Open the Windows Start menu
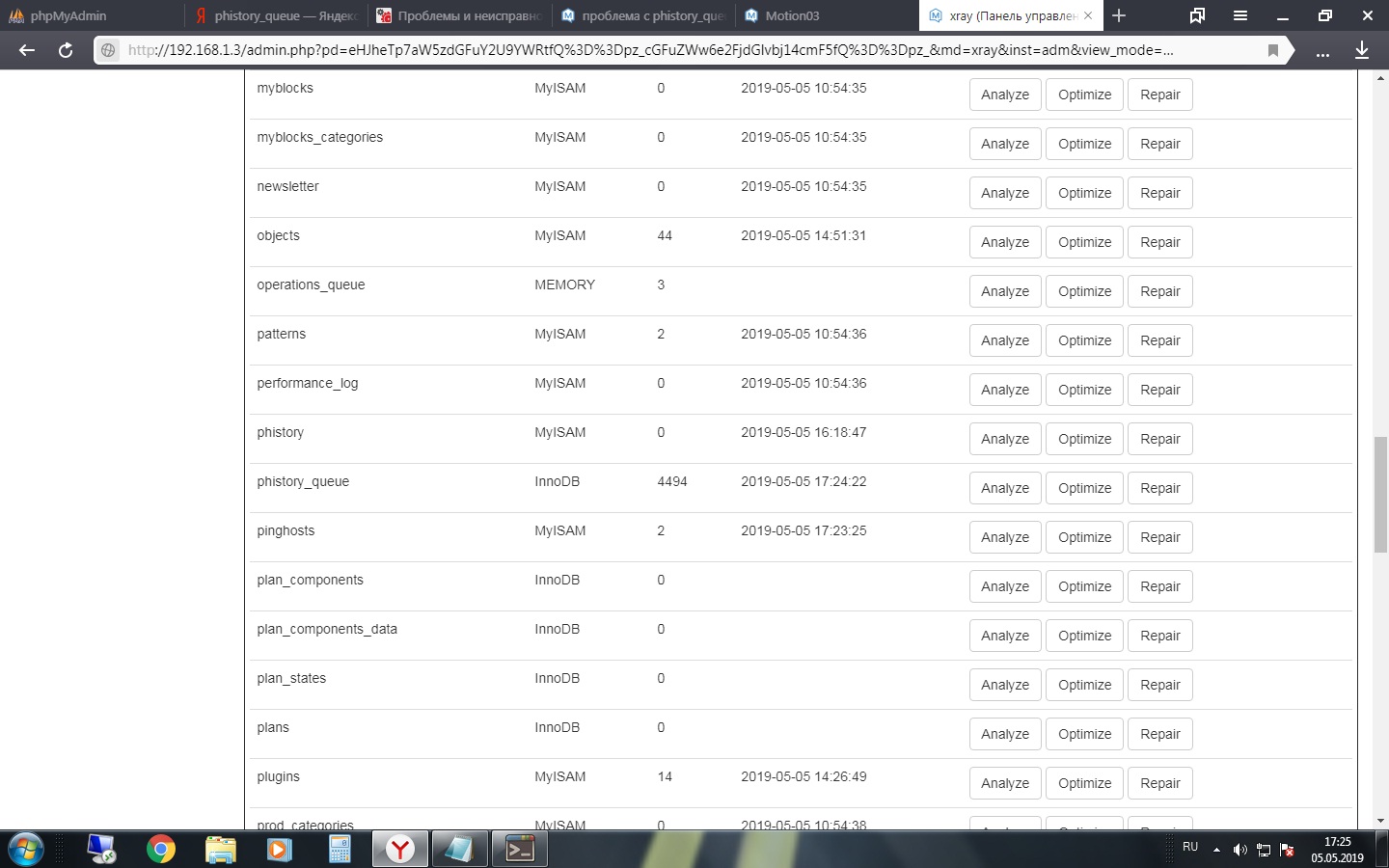 tap(25, 850)
